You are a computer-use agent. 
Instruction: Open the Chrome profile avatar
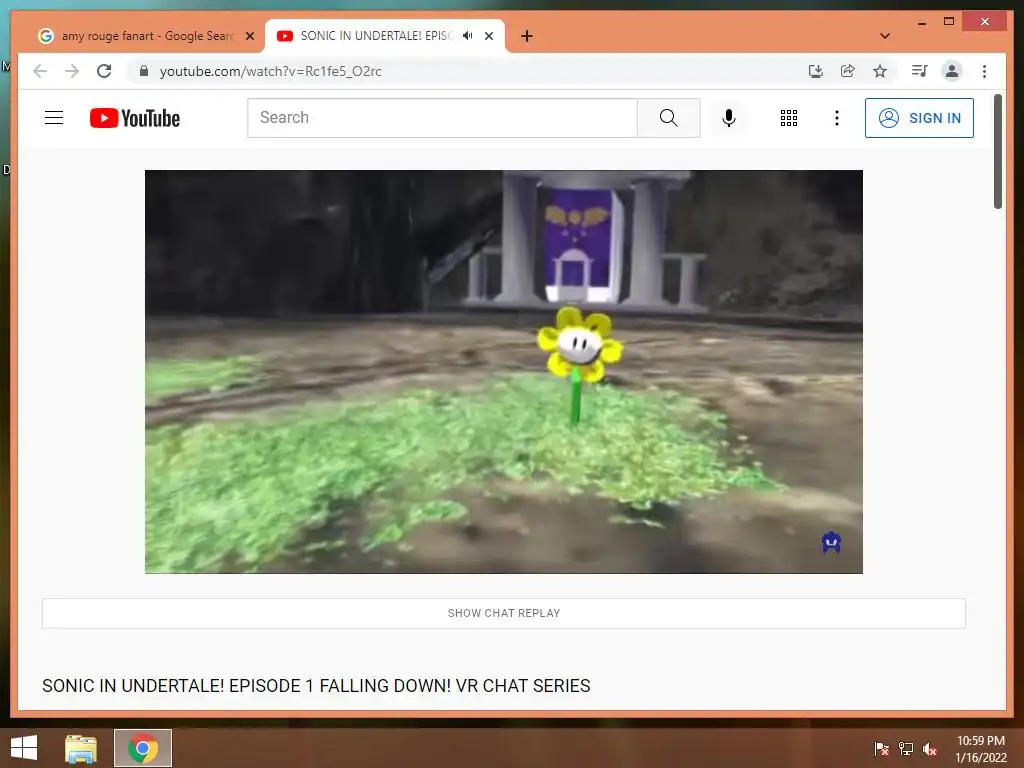pyautogui.click(x=952, y=71)
